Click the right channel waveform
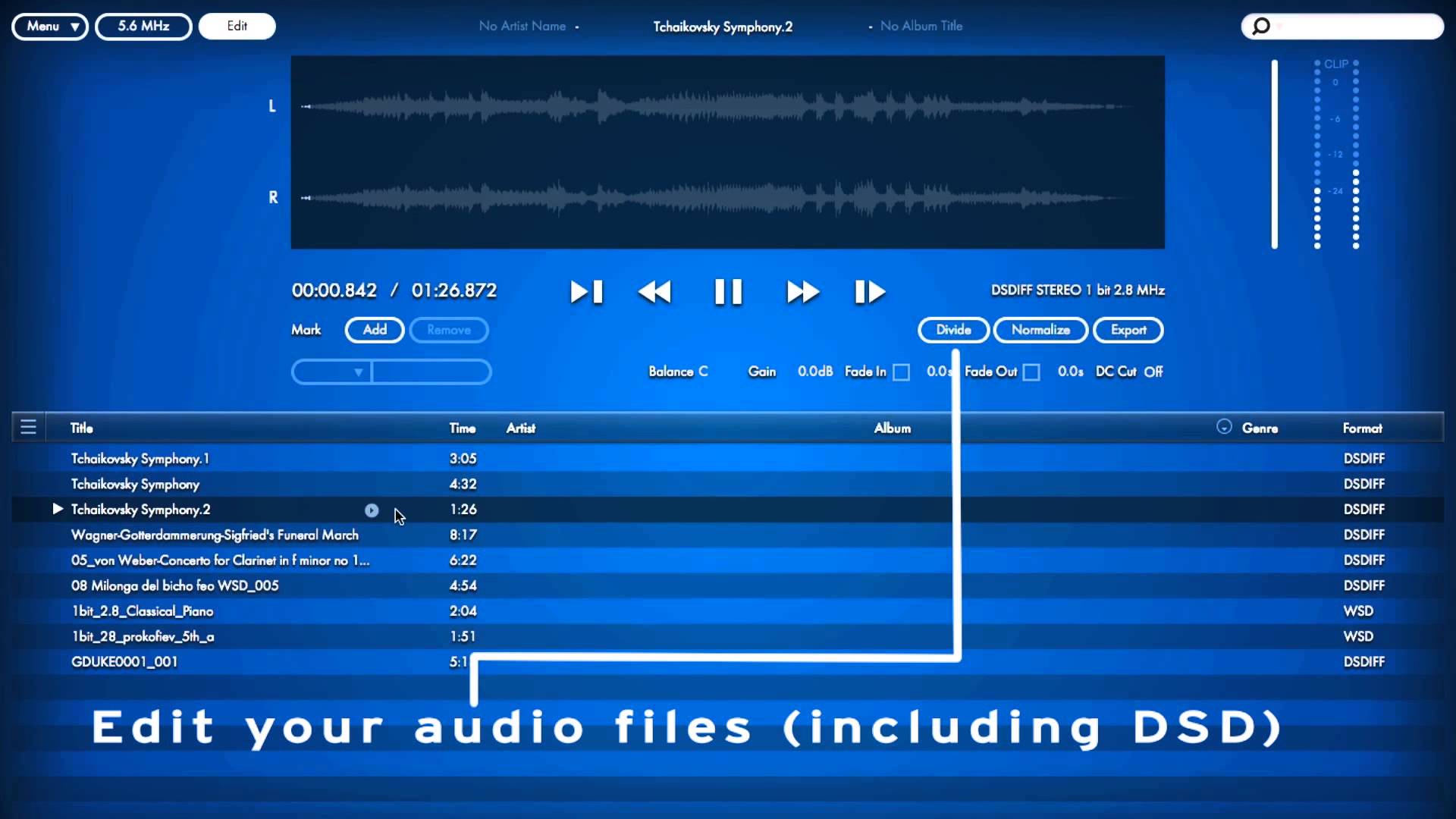The width and height of the screenshot is (1456, 819). (718, 198)
